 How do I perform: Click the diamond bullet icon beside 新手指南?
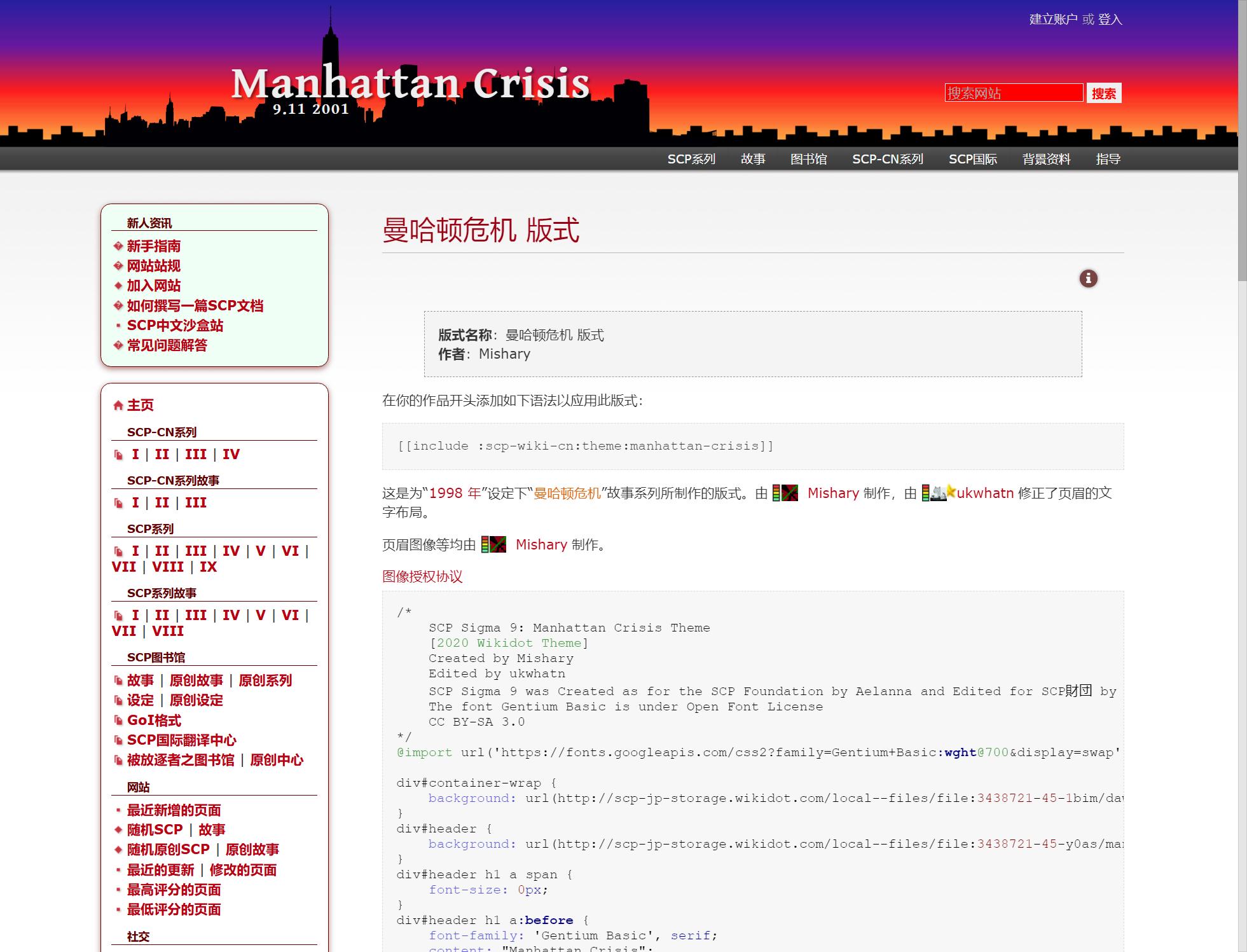pyautogui.click(x=118, y=246)
